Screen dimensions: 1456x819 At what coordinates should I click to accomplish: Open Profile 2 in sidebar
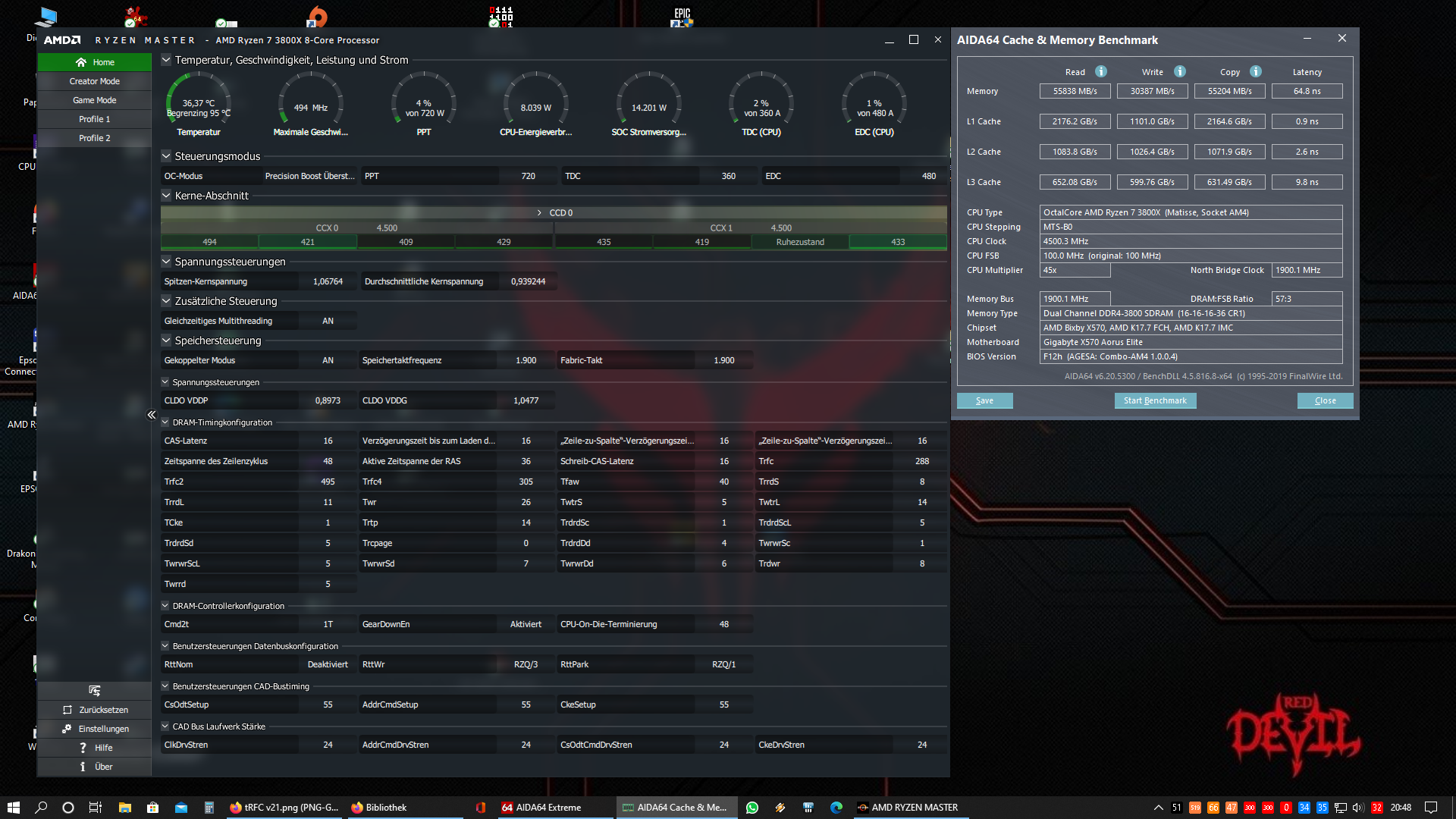point(95,138)
